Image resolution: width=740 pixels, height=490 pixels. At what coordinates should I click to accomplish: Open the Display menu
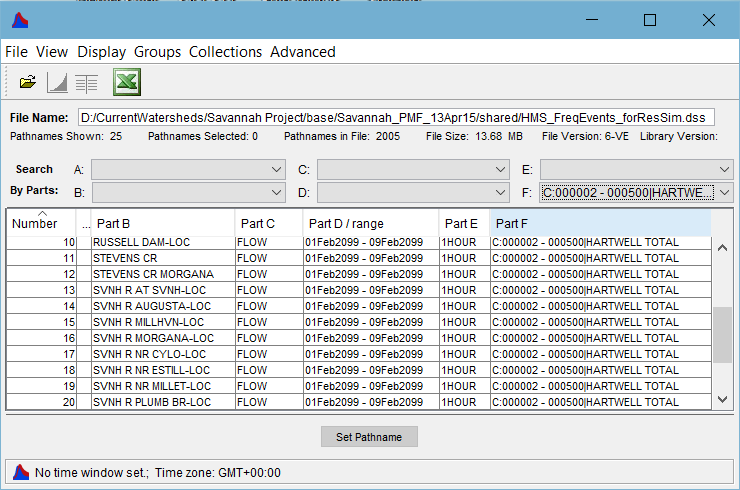[102, 52]
